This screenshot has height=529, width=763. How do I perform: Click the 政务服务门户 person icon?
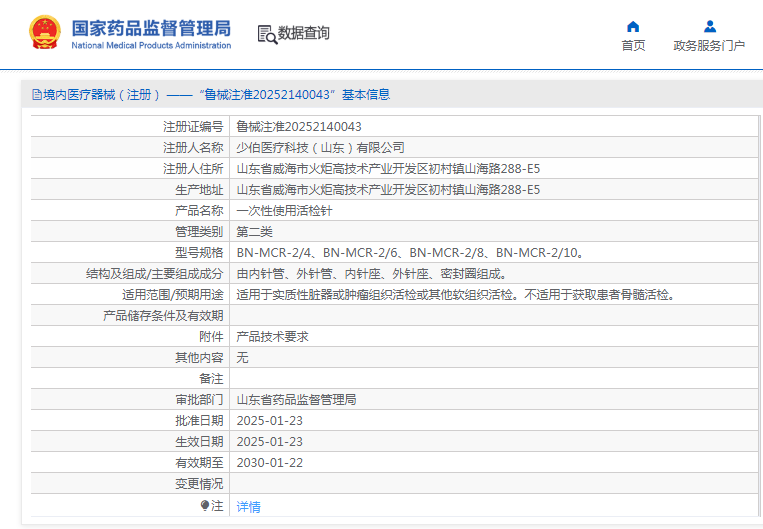(x=709, y=26)
